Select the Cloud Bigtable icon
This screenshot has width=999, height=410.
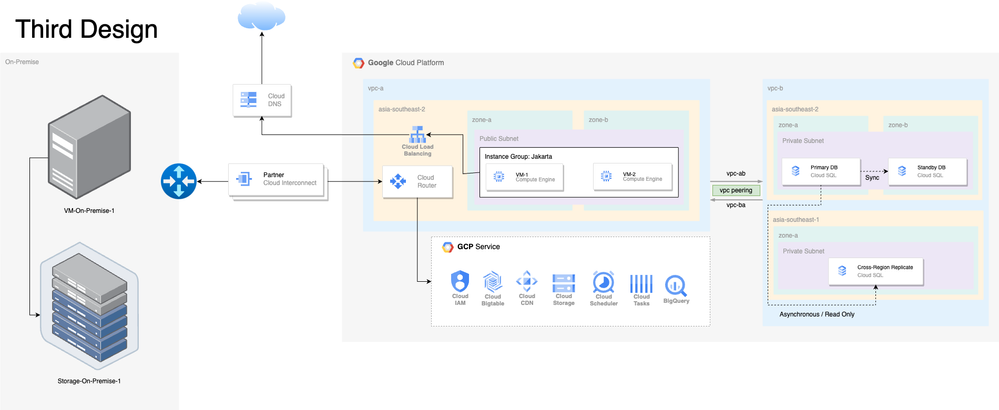click(x=492, y=281)
